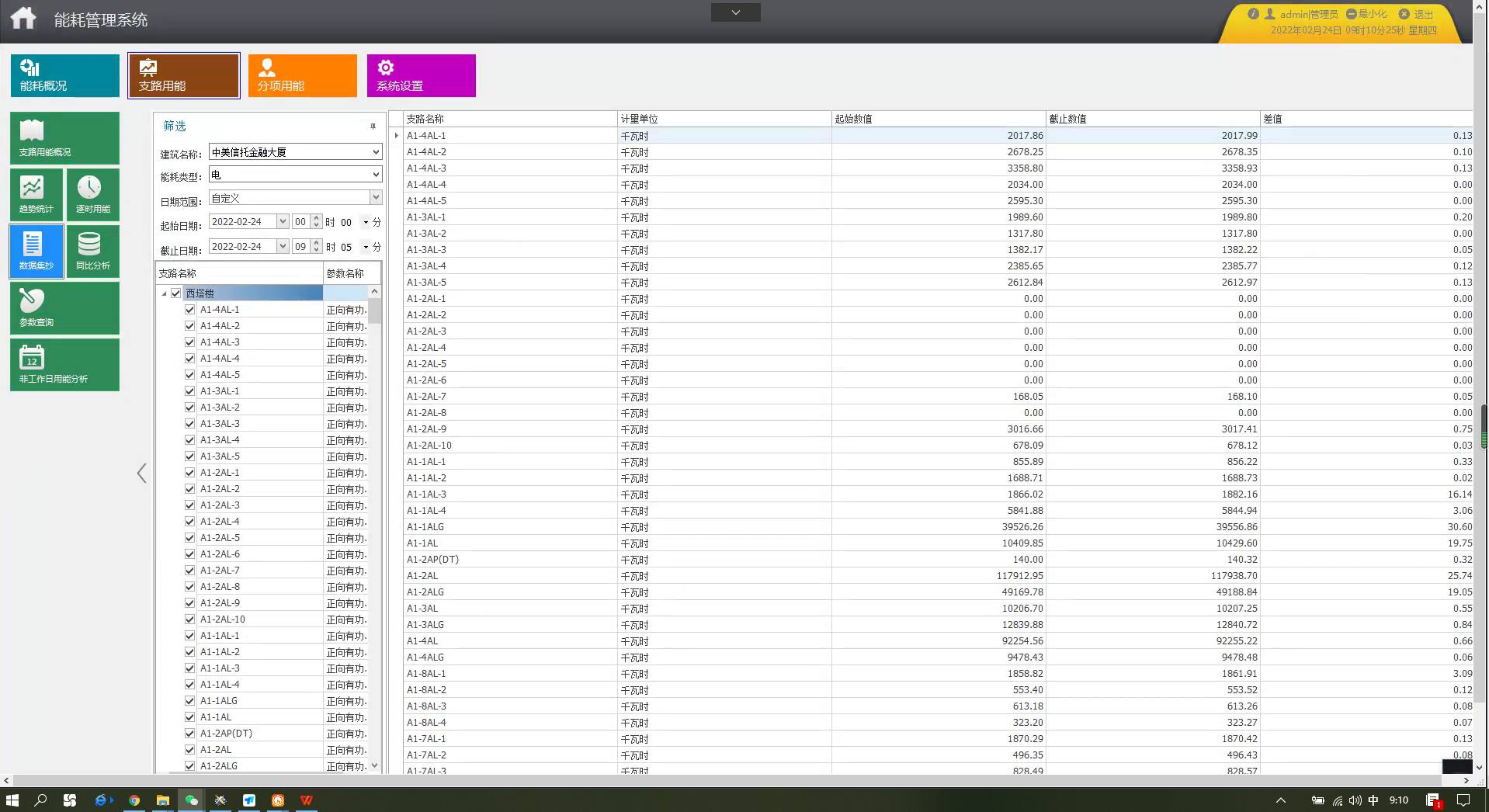This screenshot has width=1489, height=812.
Task: Toggle the A1-2AL-10 branch checkbox
Action: point(189,619)
